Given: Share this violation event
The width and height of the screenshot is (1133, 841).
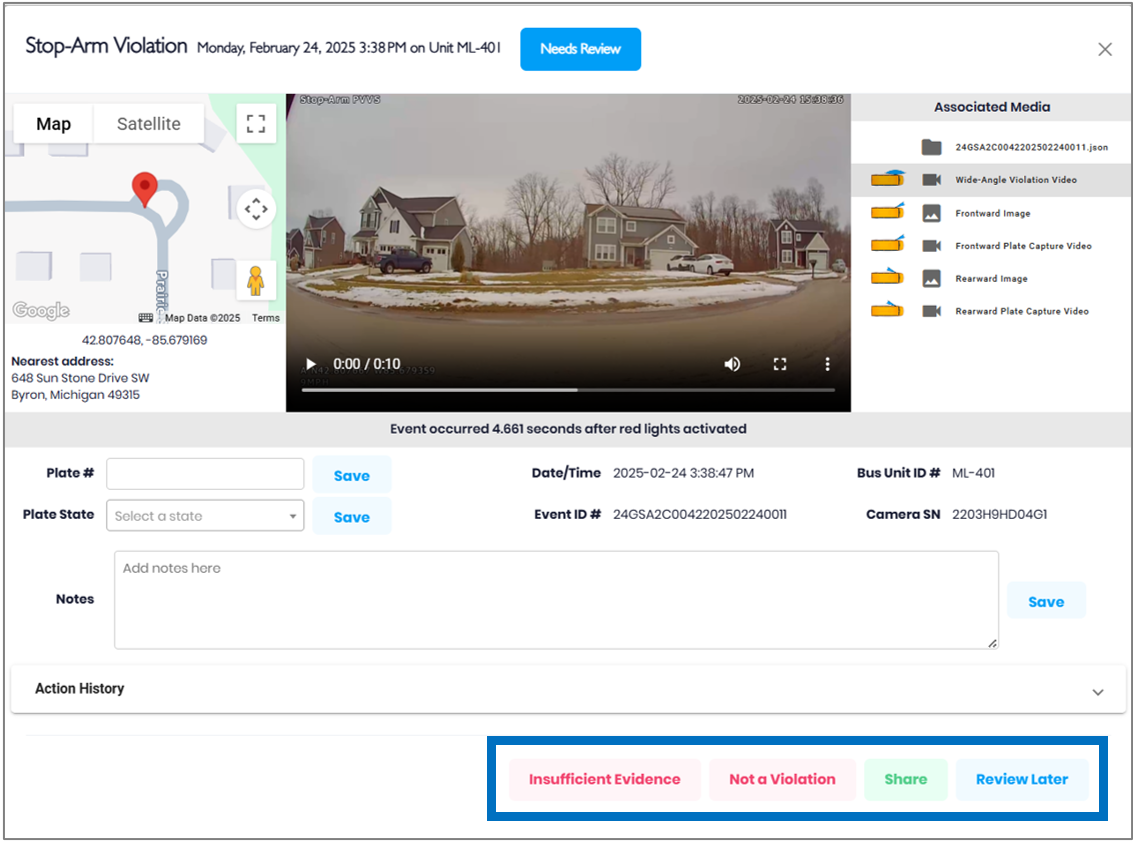Looking at the screenshot, I should pos(905,779).
